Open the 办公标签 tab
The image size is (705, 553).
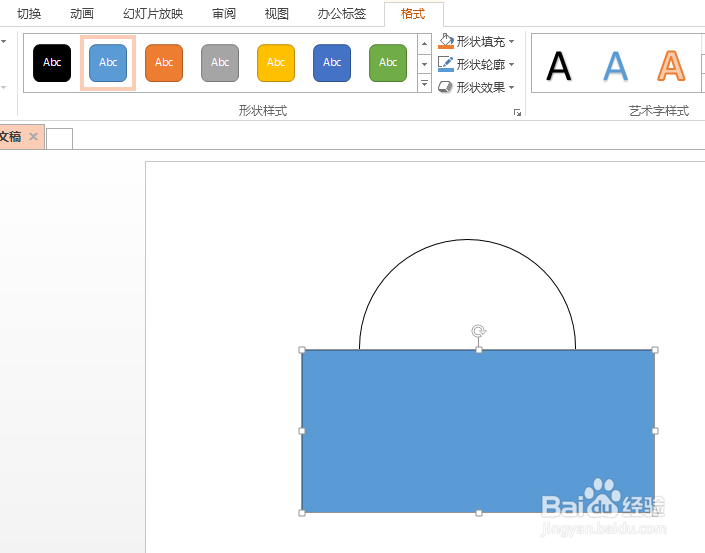pyautogui.click(x=342, y=14)
